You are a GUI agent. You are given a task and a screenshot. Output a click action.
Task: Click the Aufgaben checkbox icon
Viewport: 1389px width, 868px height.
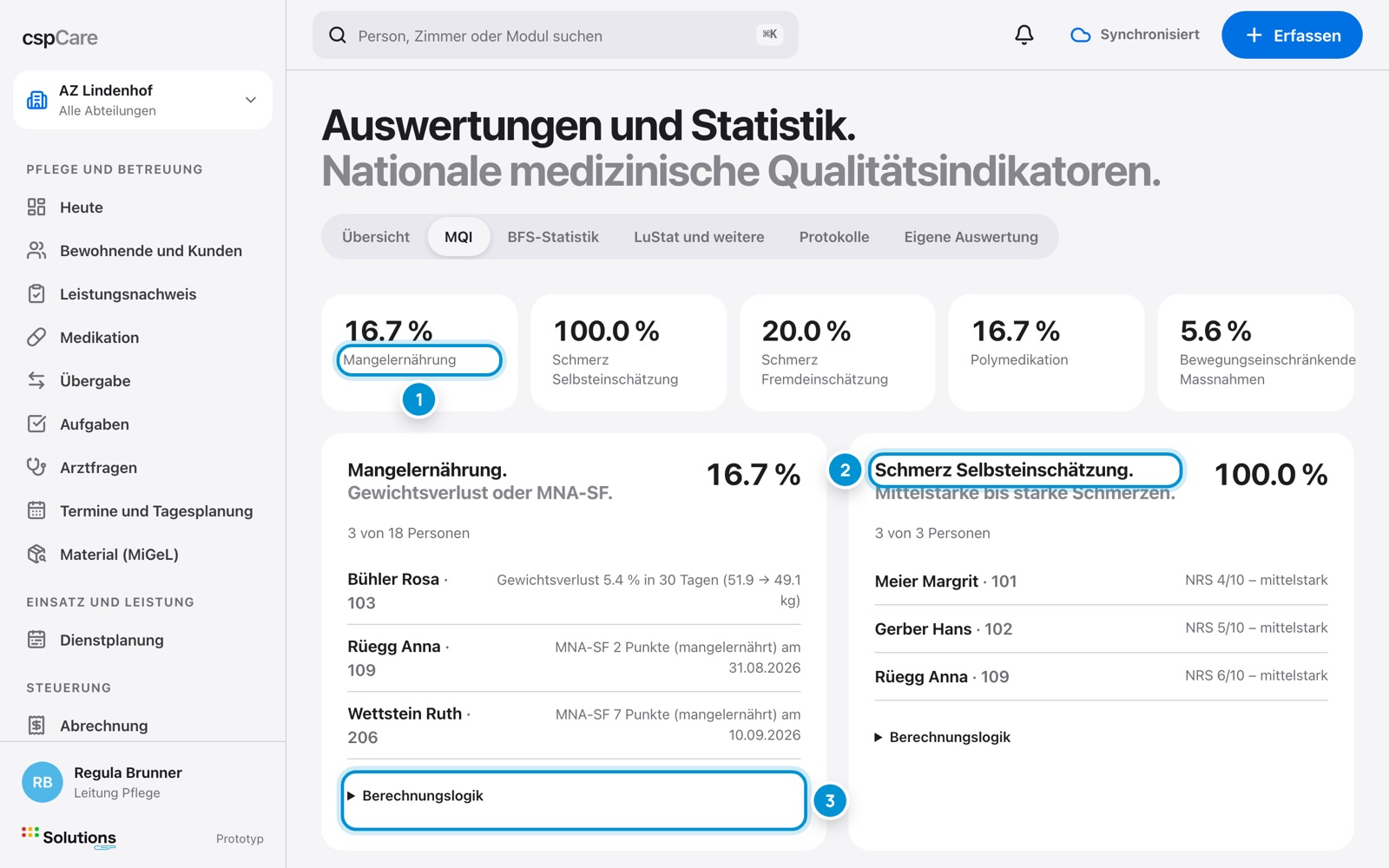click(36, 424)
